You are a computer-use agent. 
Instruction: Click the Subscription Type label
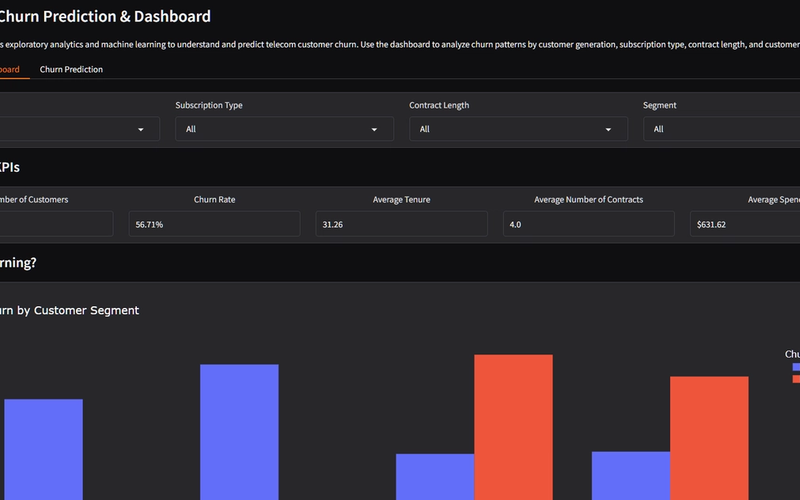(209, 105)
